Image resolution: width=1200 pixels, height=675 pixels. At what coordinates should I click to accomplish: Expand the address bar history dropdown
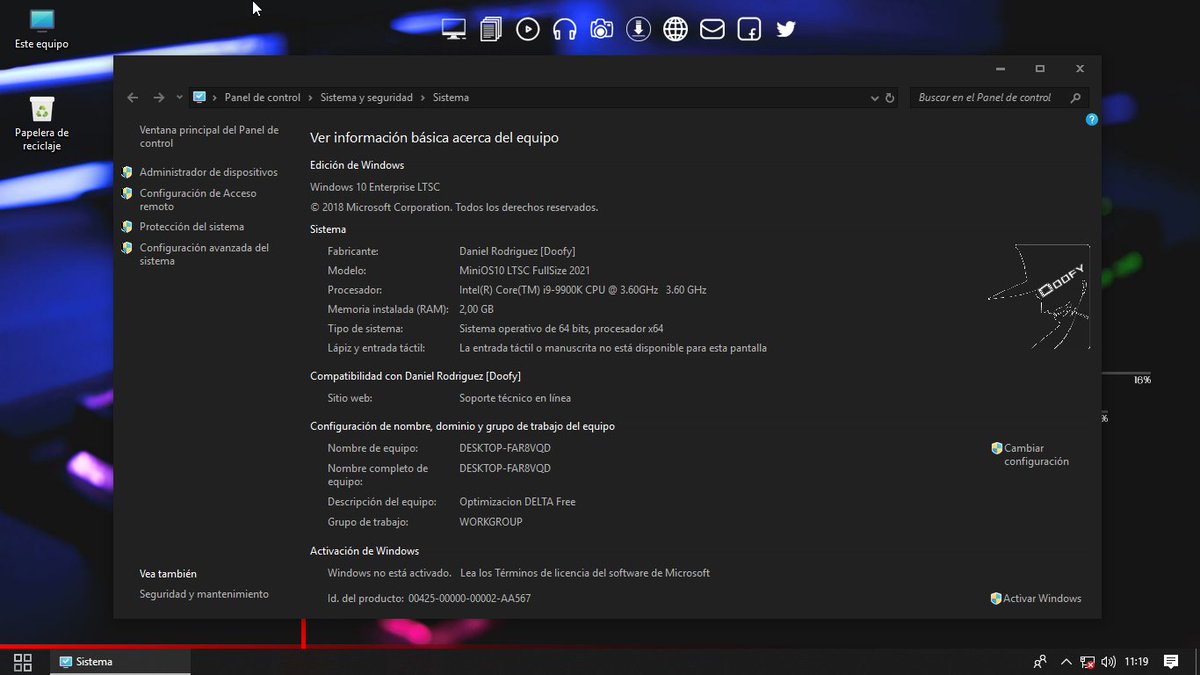[x=874, y=98]
